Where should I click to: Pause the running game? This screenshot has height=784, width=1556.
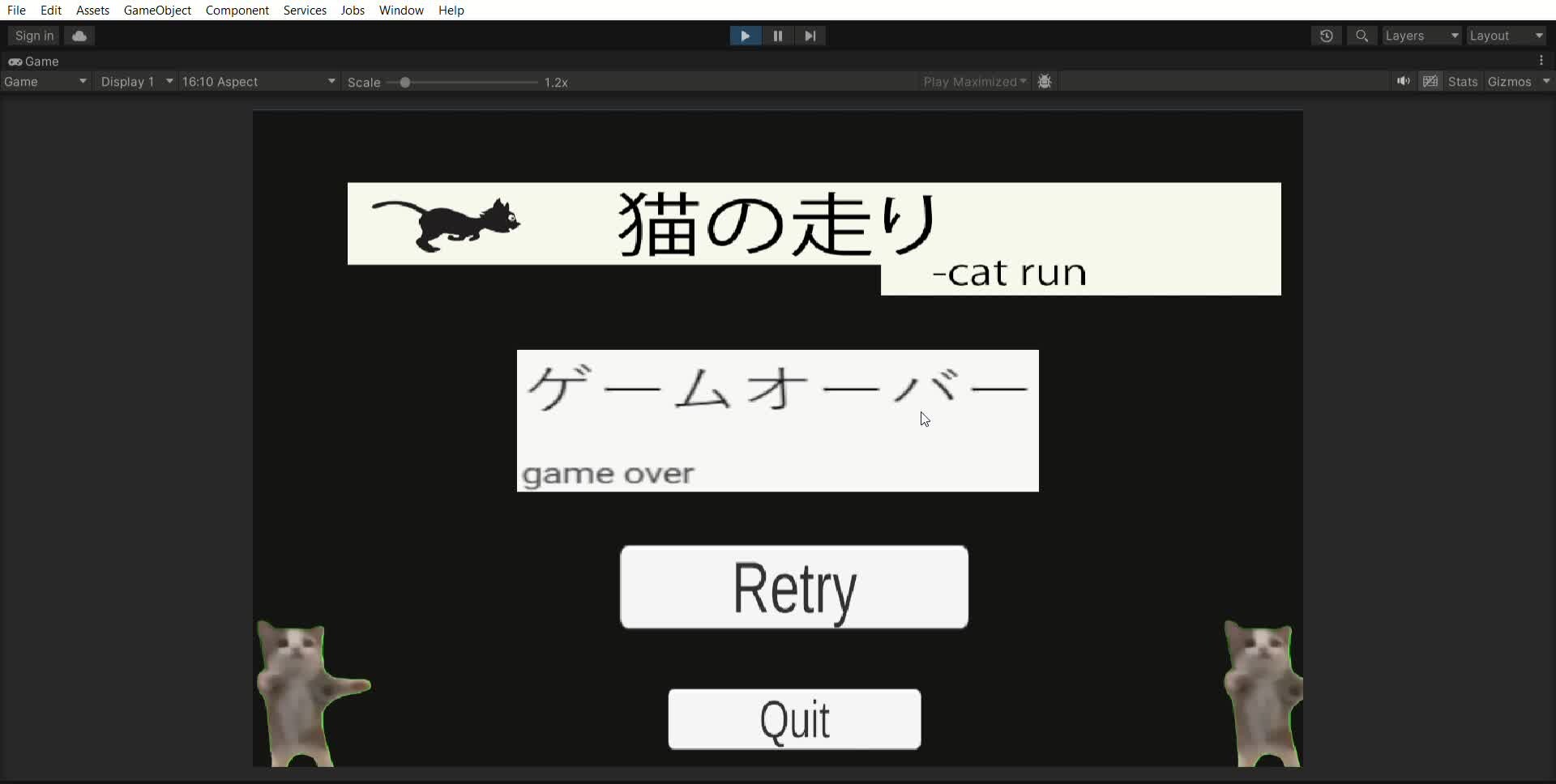(777, 36)
